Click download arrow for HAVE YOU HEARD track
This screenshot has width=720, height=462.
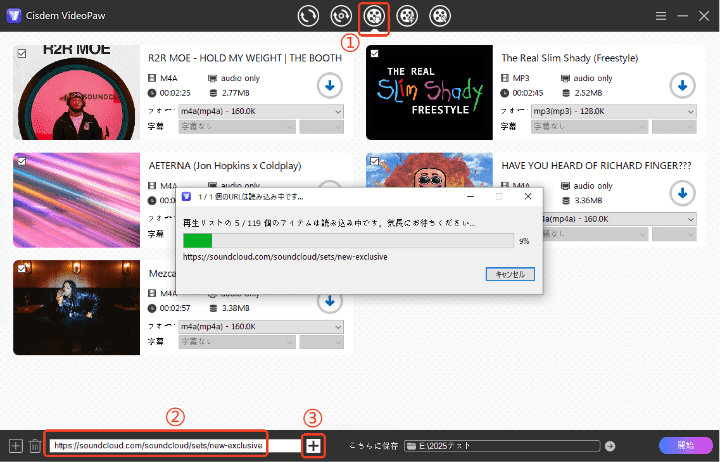tap(682, 193)
